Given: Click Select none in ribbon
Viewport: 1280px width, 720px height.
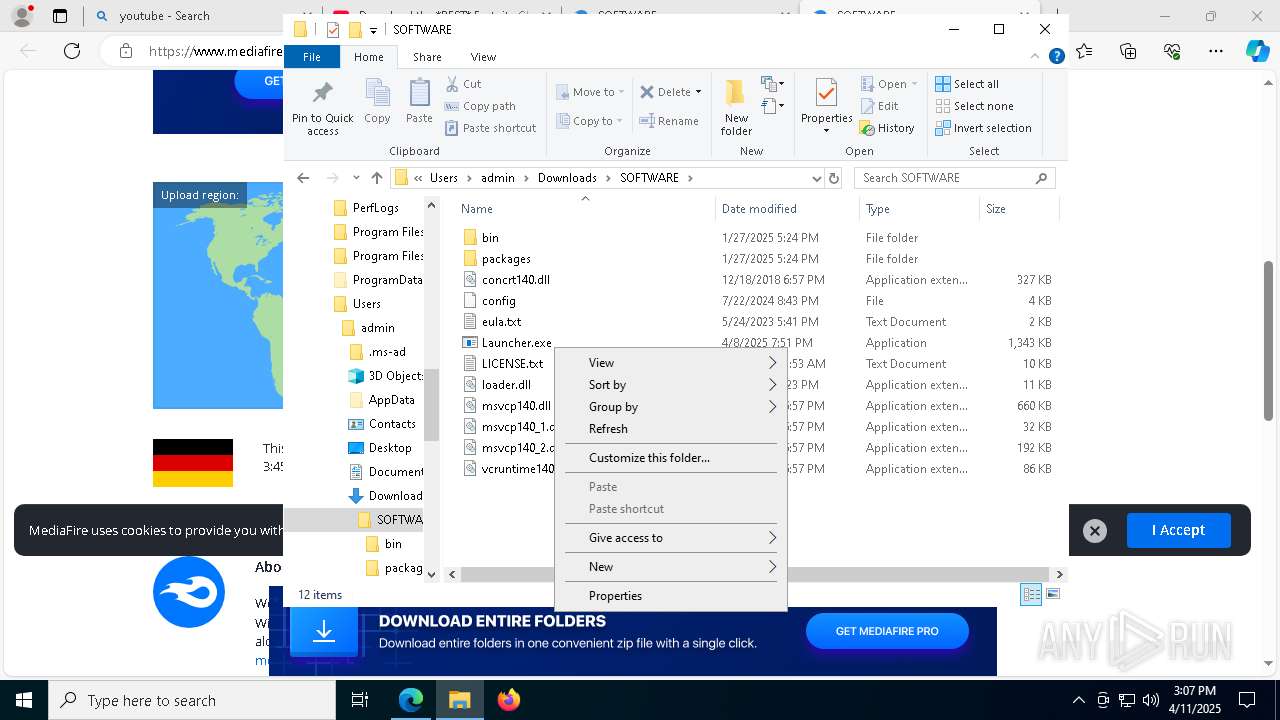Looking at the screenshot, I should pos(974,106).
